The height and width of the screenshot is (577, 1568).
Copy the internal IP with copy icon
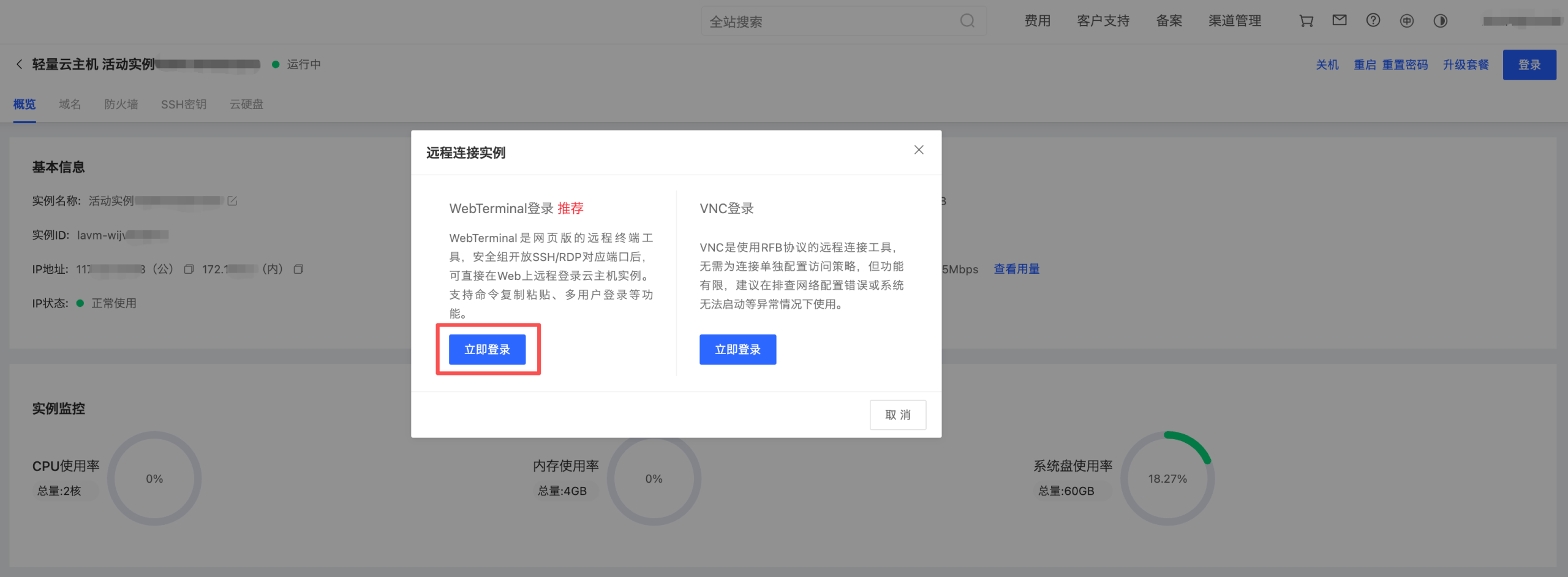coord(298,269)
